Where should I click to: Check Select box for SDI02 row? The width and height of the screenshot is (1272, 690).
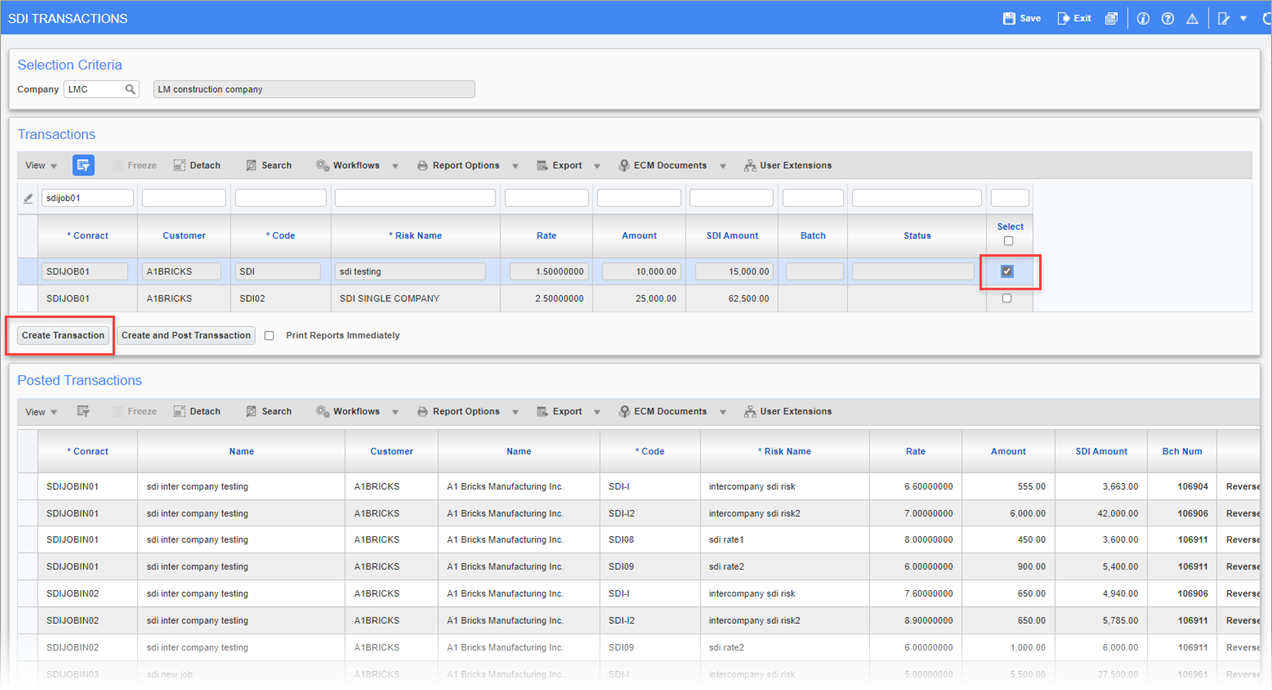[x=1007, y=298]
